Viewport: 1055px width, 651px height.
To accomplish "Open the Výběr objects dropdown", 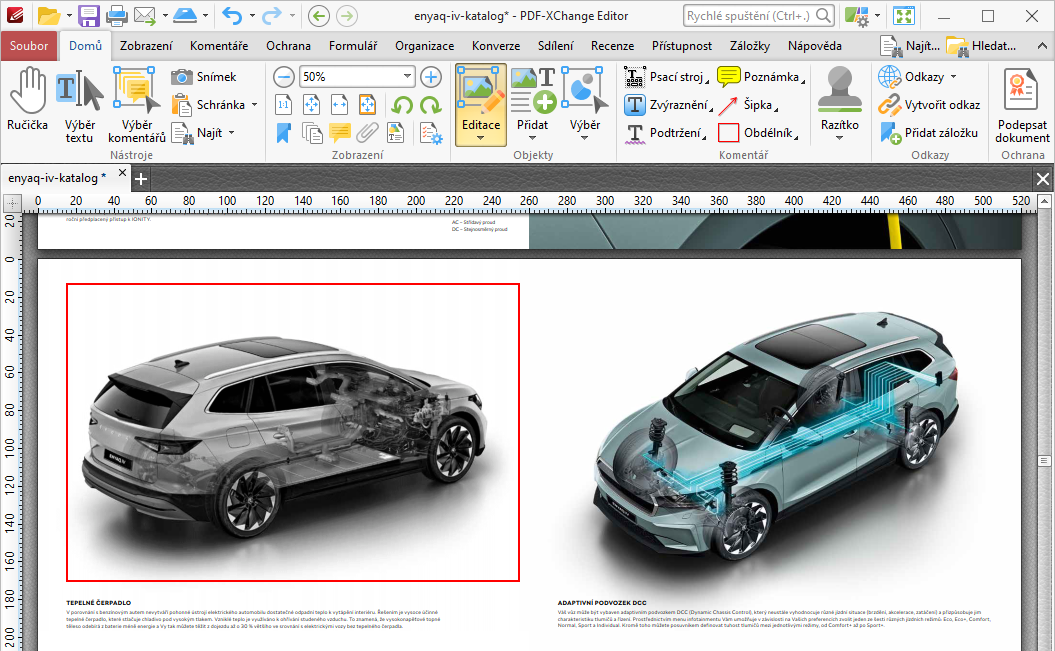I will click(x=584, y=139).
